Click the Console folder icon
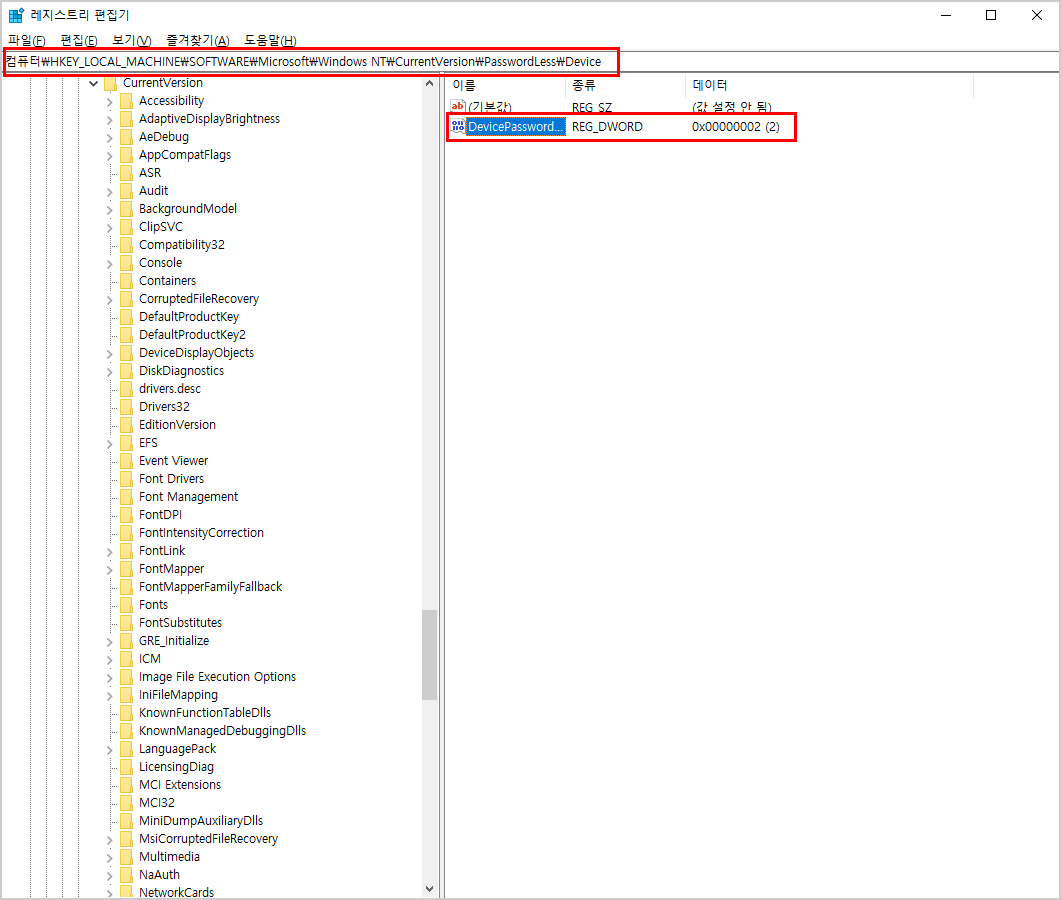The image size is (1061, 900). (127, 263)
